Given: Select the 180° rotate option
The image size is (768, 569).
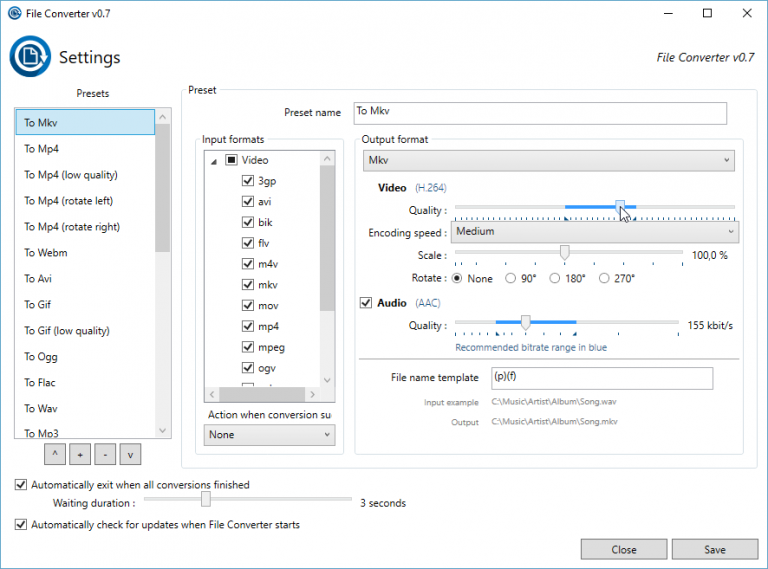Looking at the screenshot, I should tap(554, 278).
